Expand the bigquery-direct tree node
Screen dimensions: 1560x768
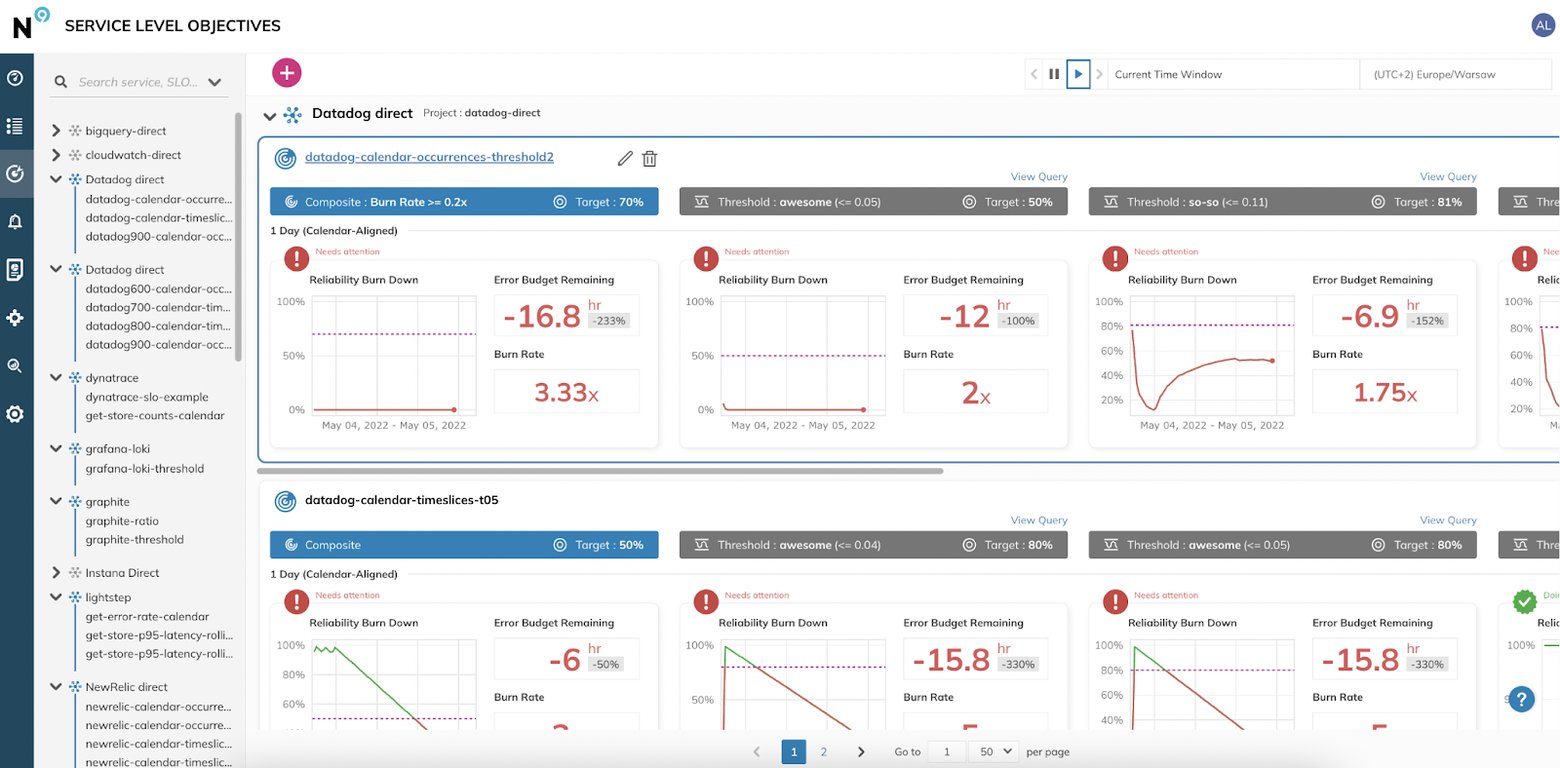(x=57, y=131)
